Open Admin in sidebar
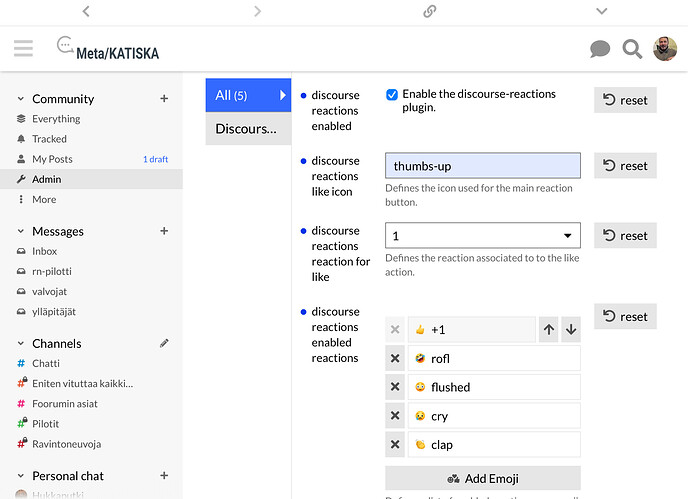 click(91, 179)
